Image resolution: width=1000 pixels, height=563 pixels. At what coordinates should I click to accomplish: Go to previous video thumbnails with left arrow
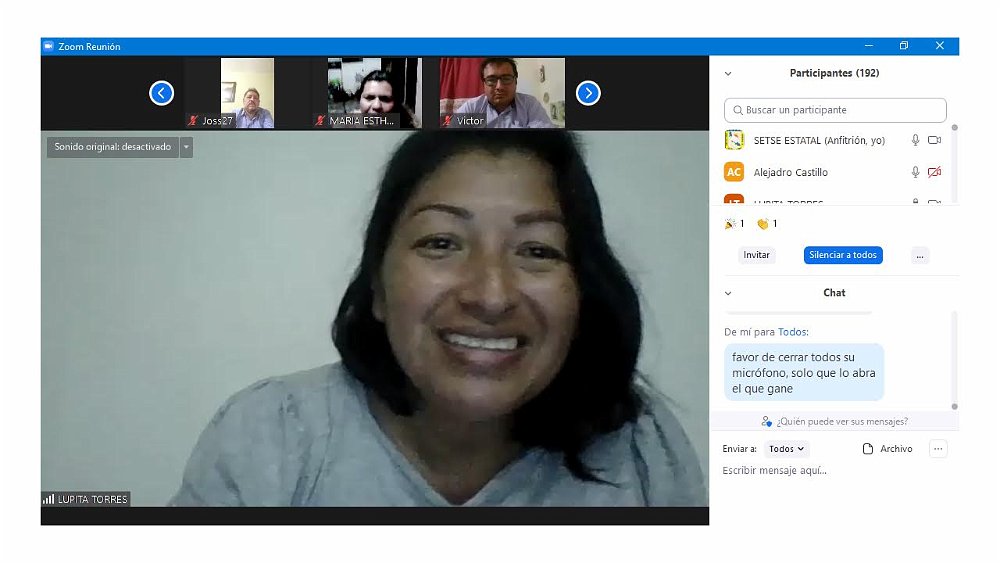(x=161, y=93)
